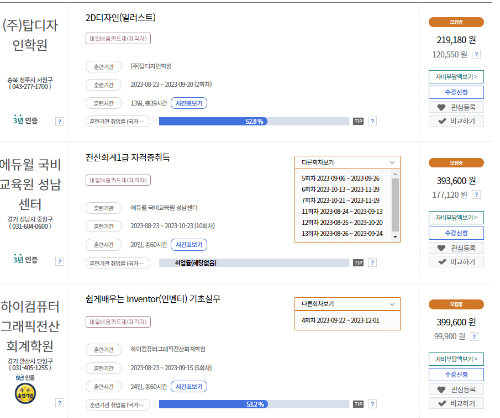Open 자비부담액보기 for 393,600 원 course
Viewport: 500px width, 418px height.
(456, 218)
